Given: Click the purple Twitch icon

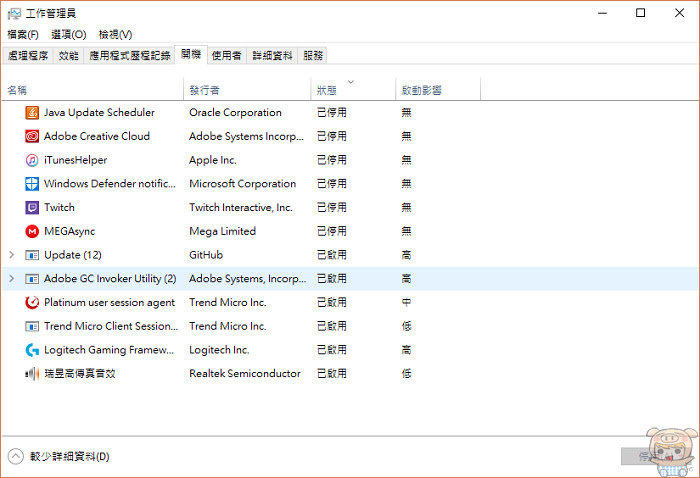Looking at the screenshot, I should coord(32,207).
